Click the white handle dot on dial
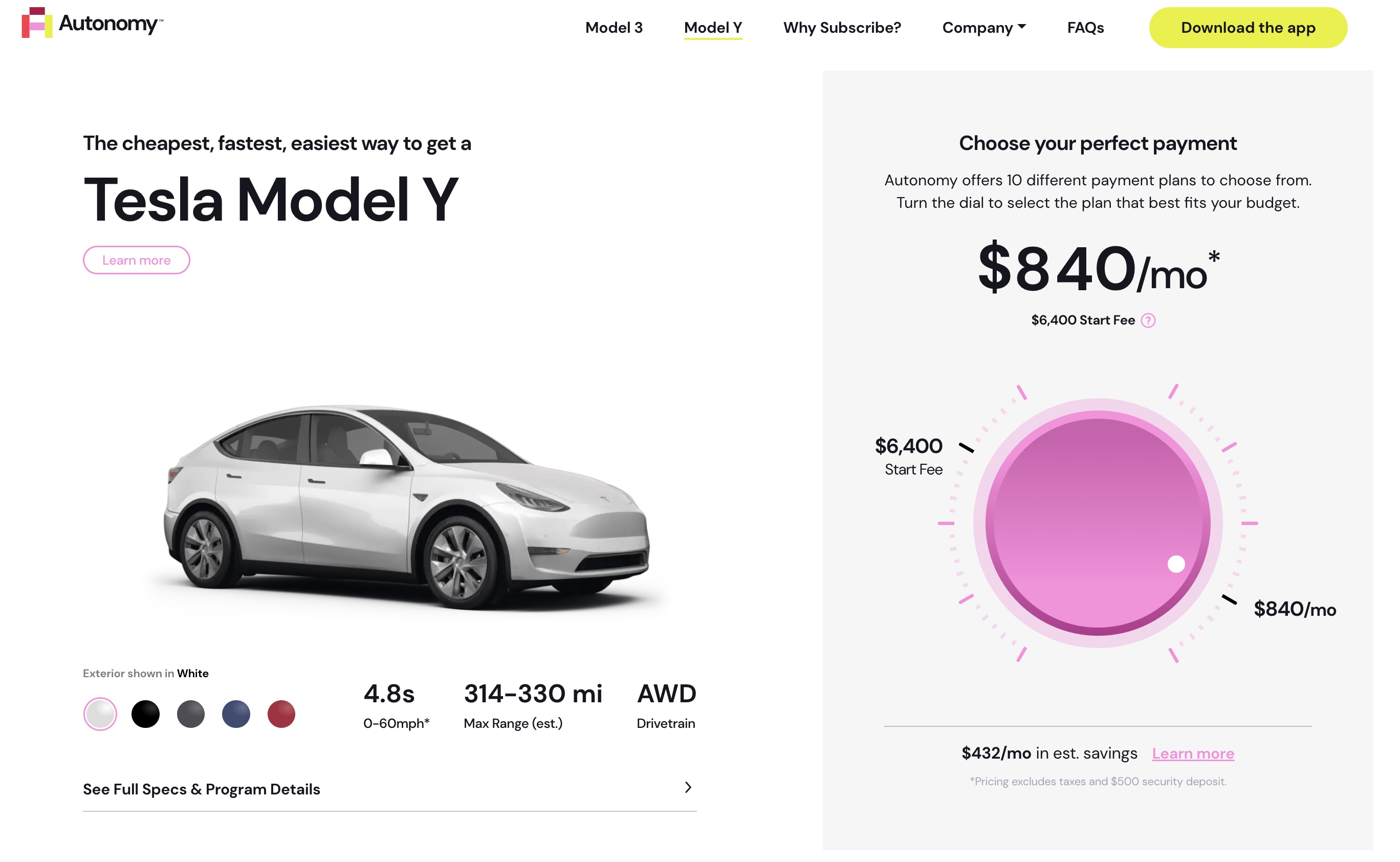Image resolution: width=1400 pixels, height=862 pixels. pos(1175,564)
